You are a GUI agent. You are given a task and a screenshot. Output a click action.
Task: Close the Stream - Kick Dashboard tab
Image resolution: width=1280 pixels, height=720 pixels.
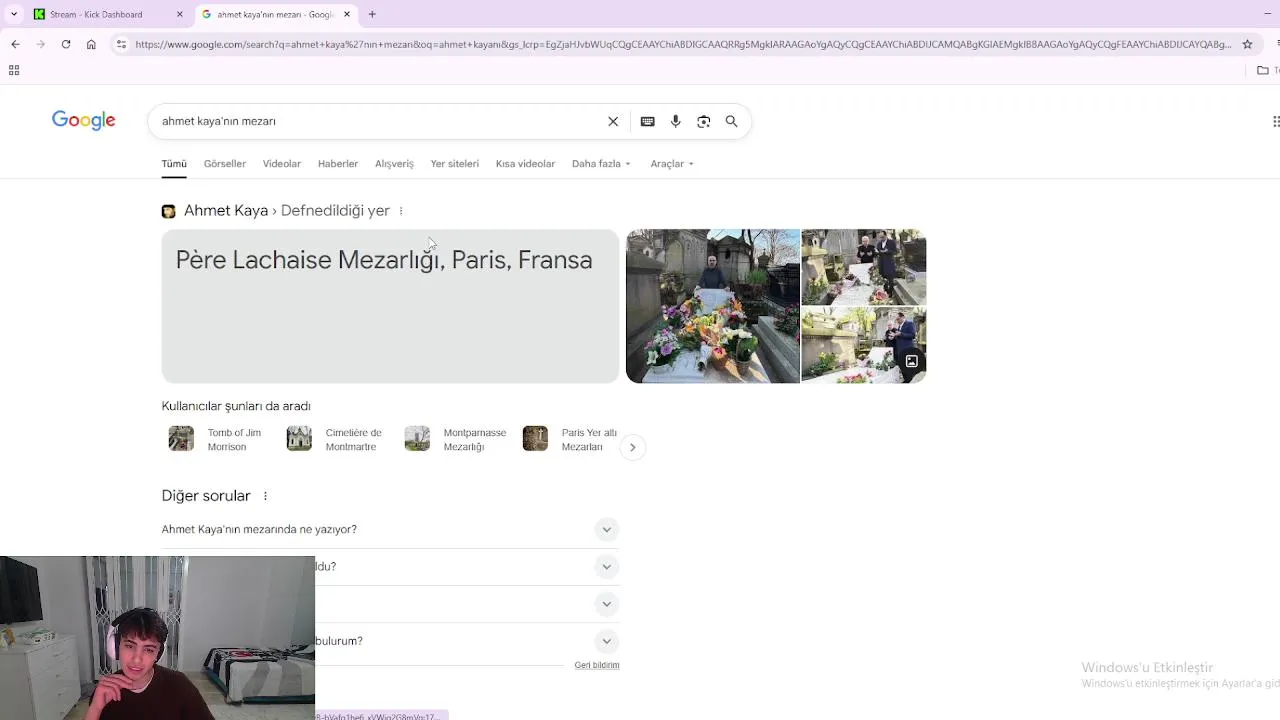point(180,14)
